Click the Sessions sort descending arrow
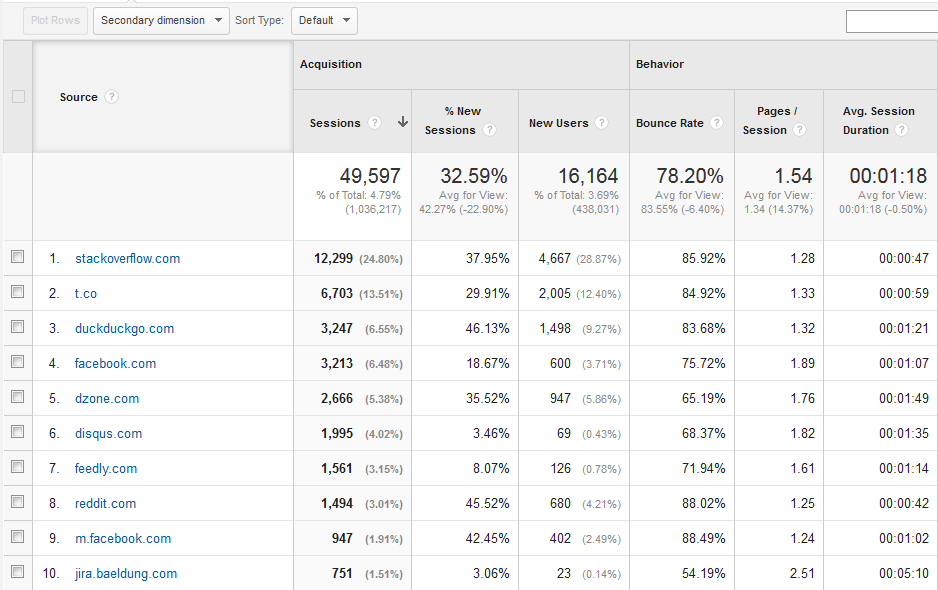The image size is (938, 590). coord(403,122)
